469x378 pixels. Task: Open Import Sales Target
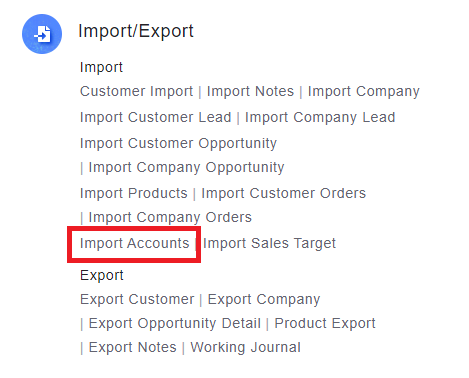269,244
